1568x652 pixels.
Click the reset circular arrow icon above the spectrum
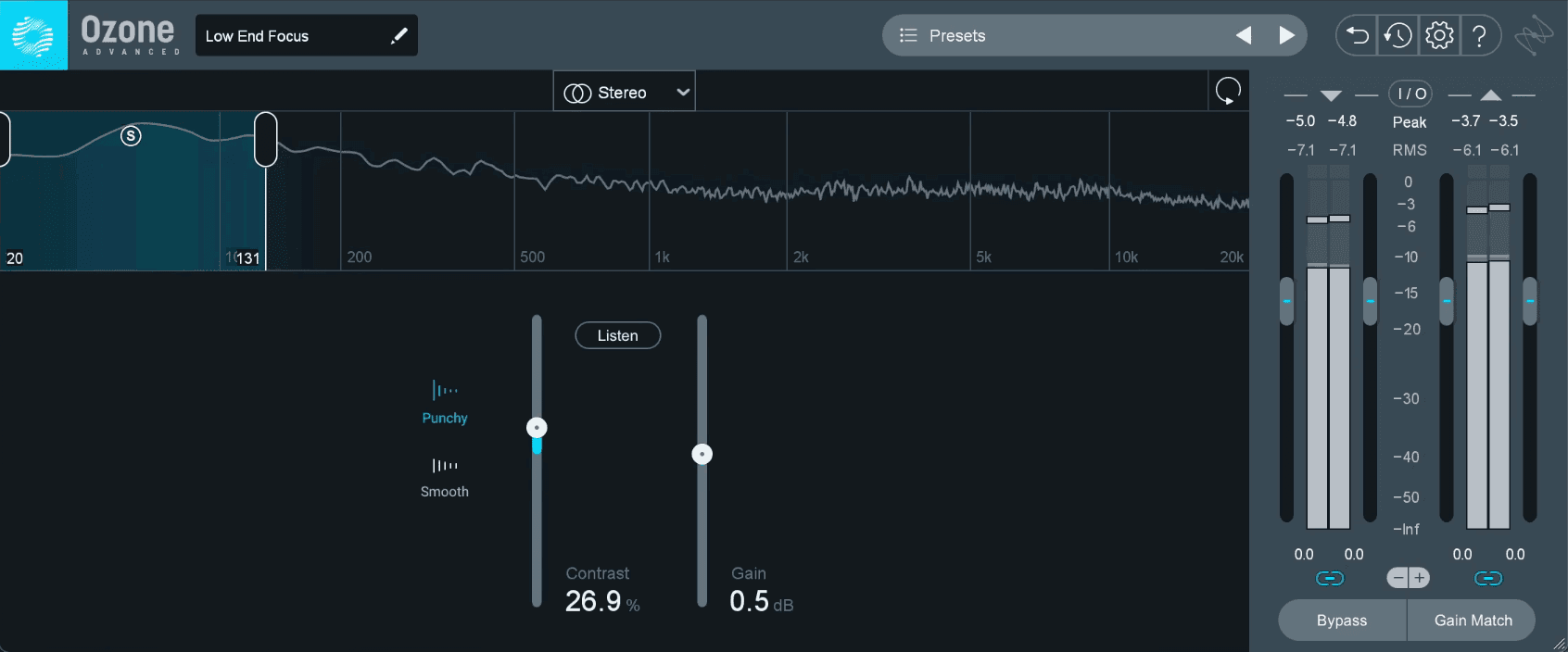click(x=1228, y=91)
